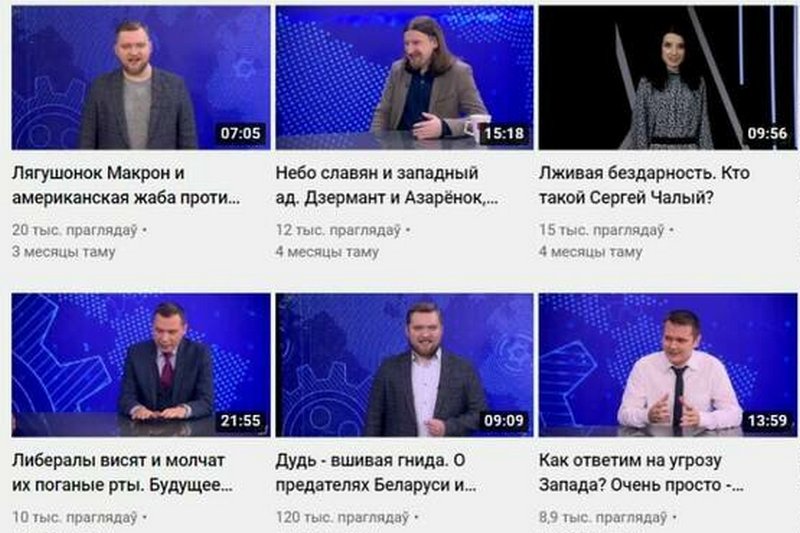Click the '20 тыс. праглядаў' view count text

75,231
